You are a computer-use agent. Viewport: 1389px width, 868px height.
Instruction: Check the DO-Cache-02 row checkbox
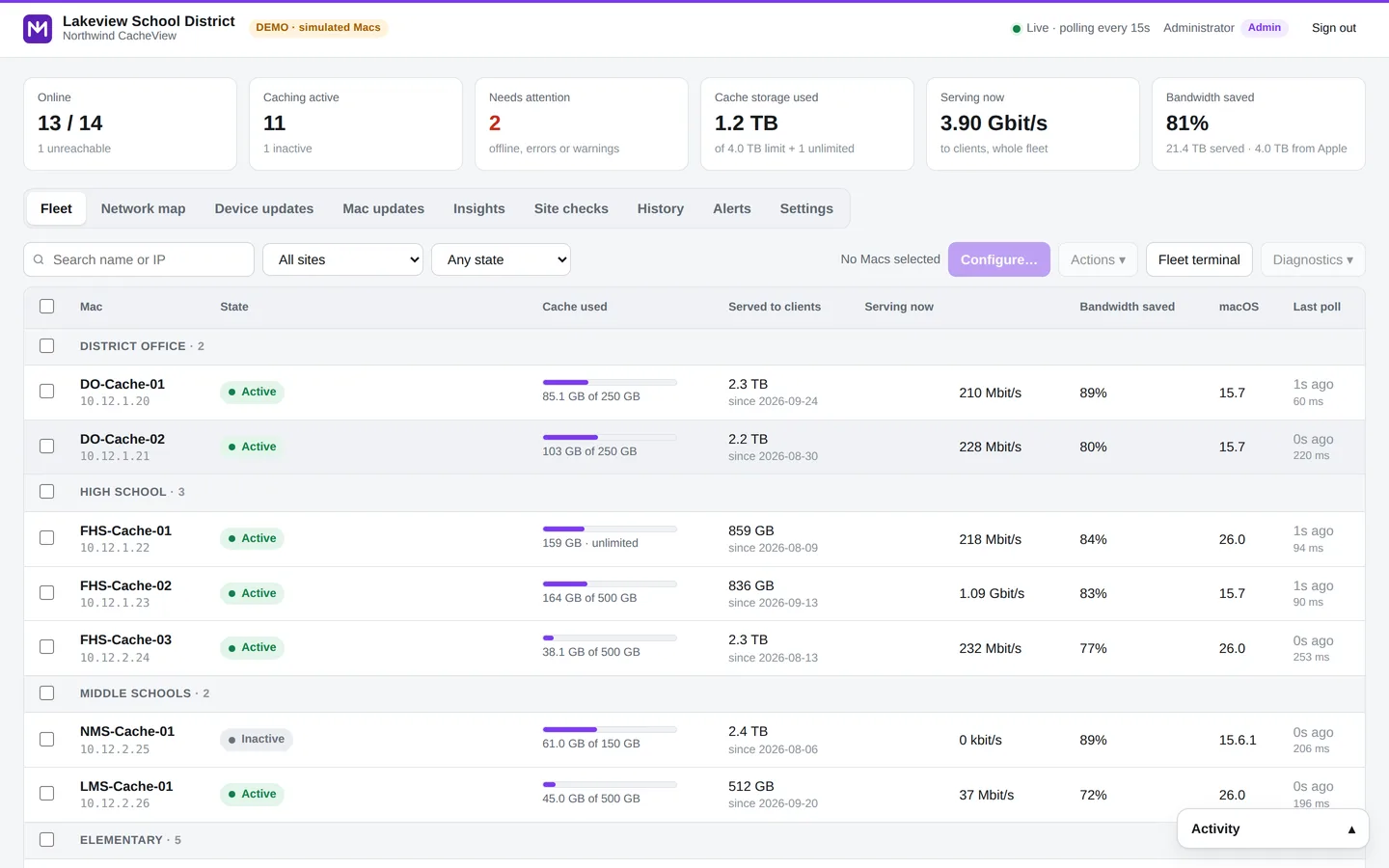tap(46, 447)
